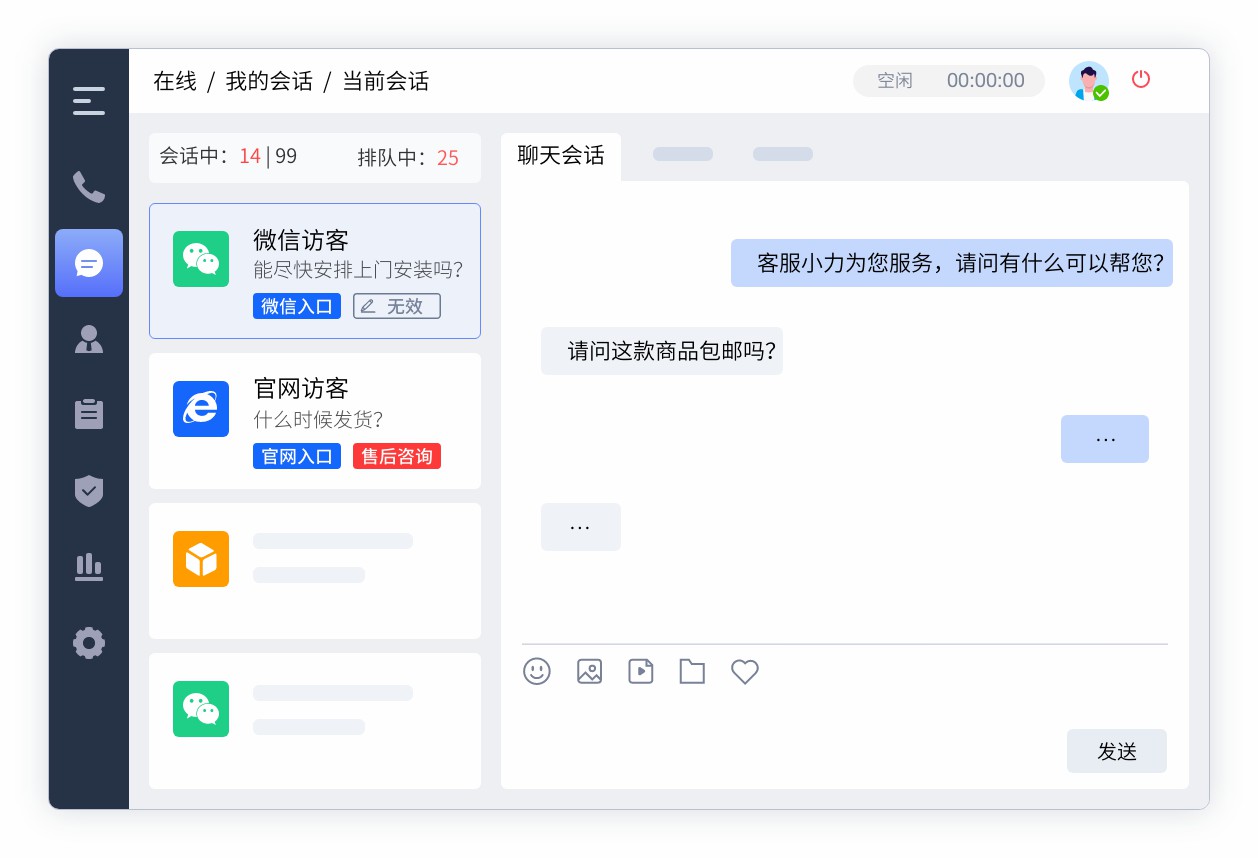This screenshot has height=858, width=1258.
Task: Switch to the 聊天会话 tab
Action: pyautogui.click(x=561, y=156)
